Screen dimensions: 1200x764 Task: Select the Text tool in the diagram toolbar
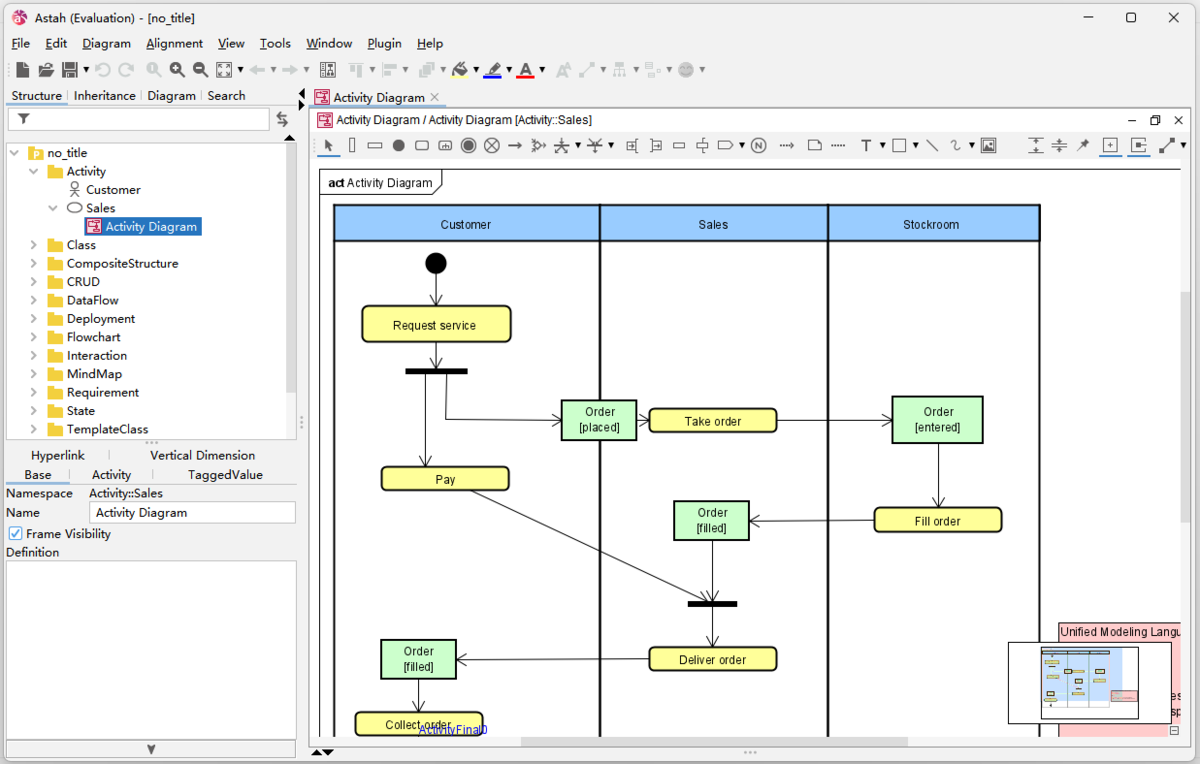pyautogui.click(x=867, y=145)
